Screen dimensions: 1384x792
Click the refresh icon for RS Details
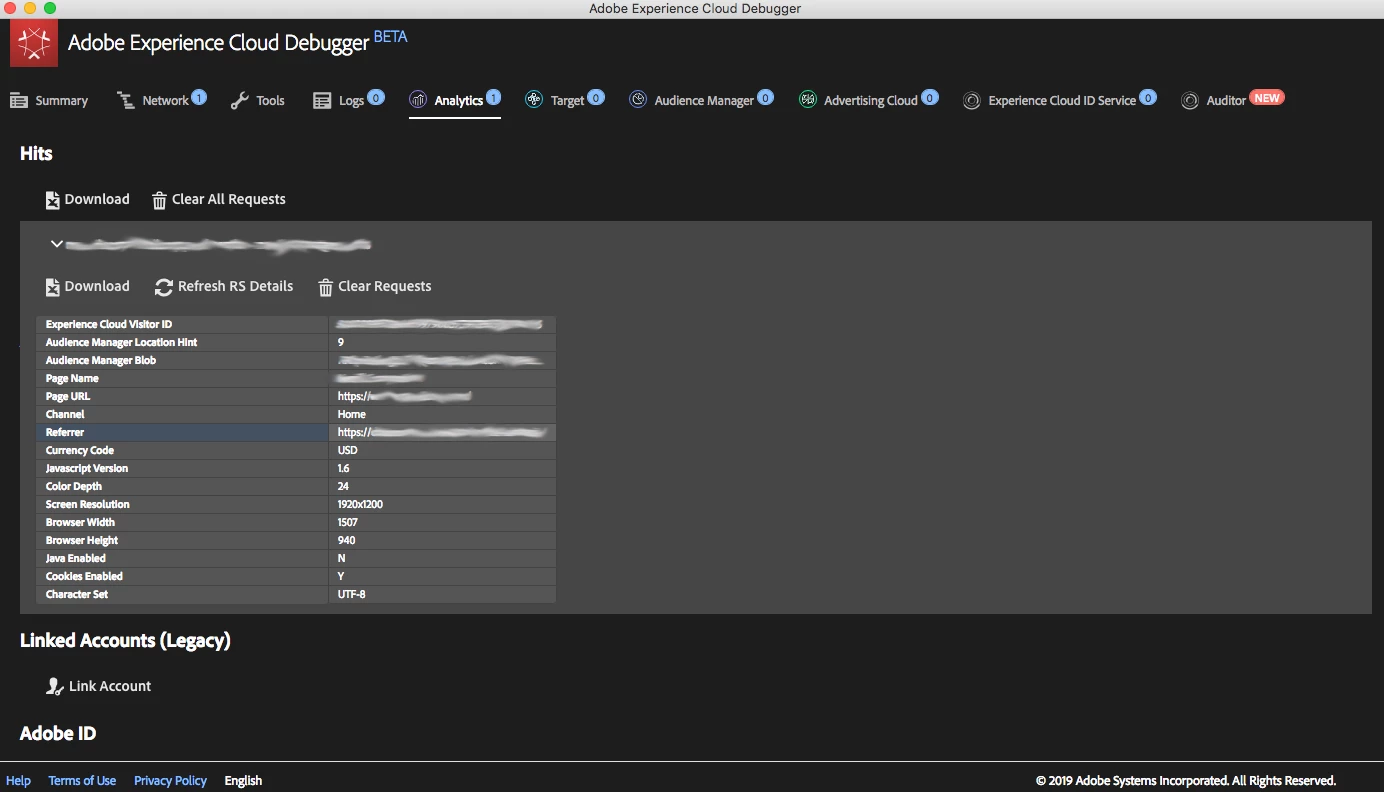pyautogui.click(x=164, y=287)
